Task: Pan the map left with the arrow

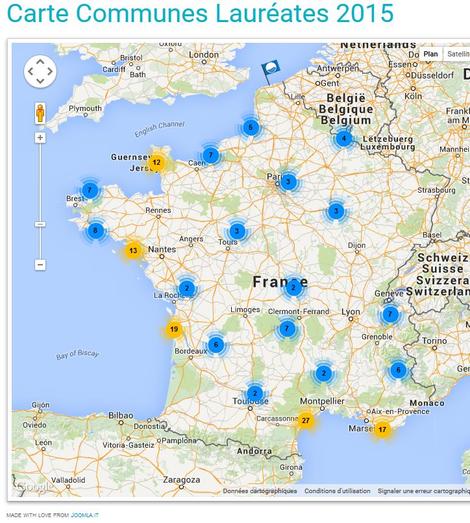Action: (x=31, y=71)
